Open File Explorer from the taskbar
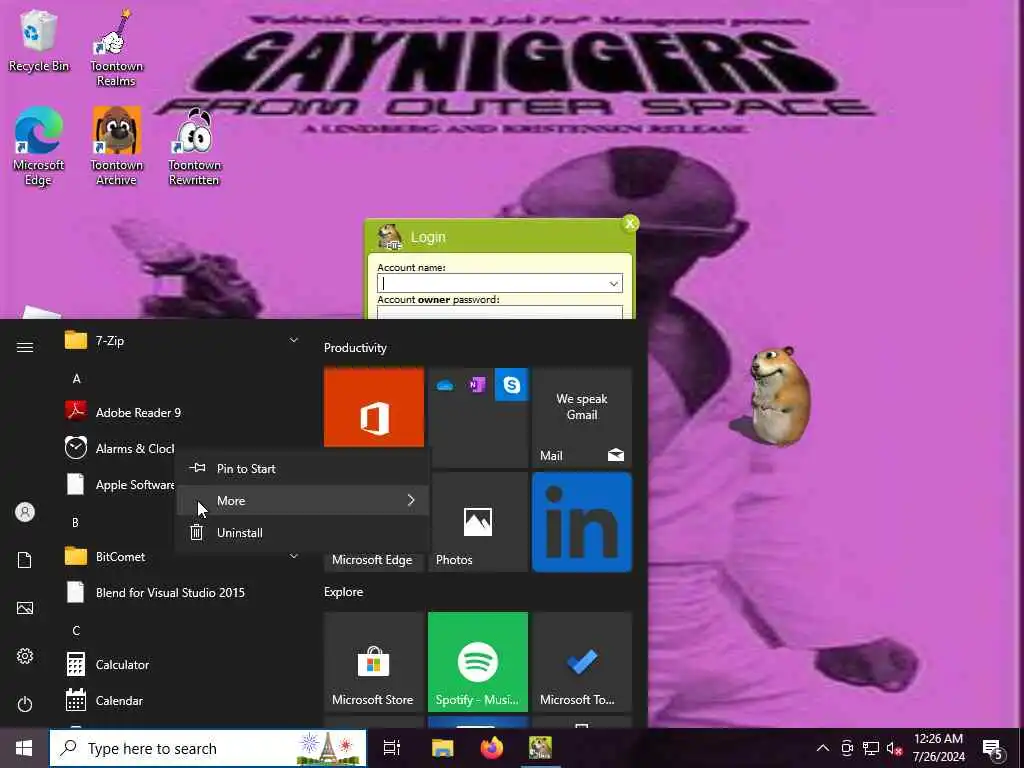1024x768 pixels. tap(442, 748)
